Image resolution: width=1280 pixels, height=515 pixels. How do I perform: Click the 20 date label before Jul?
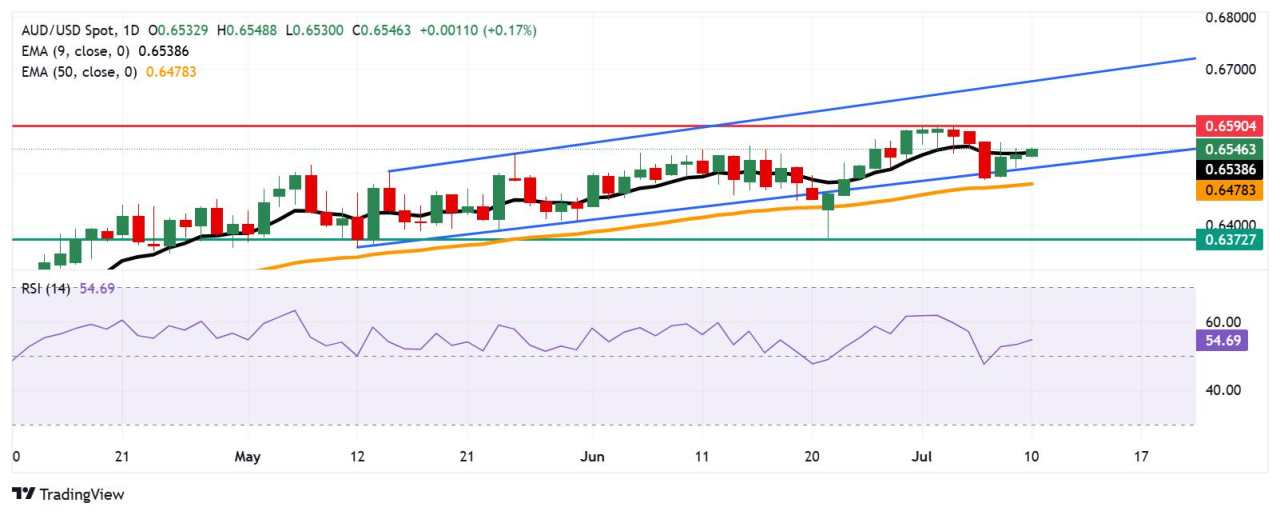click(812, 457)
